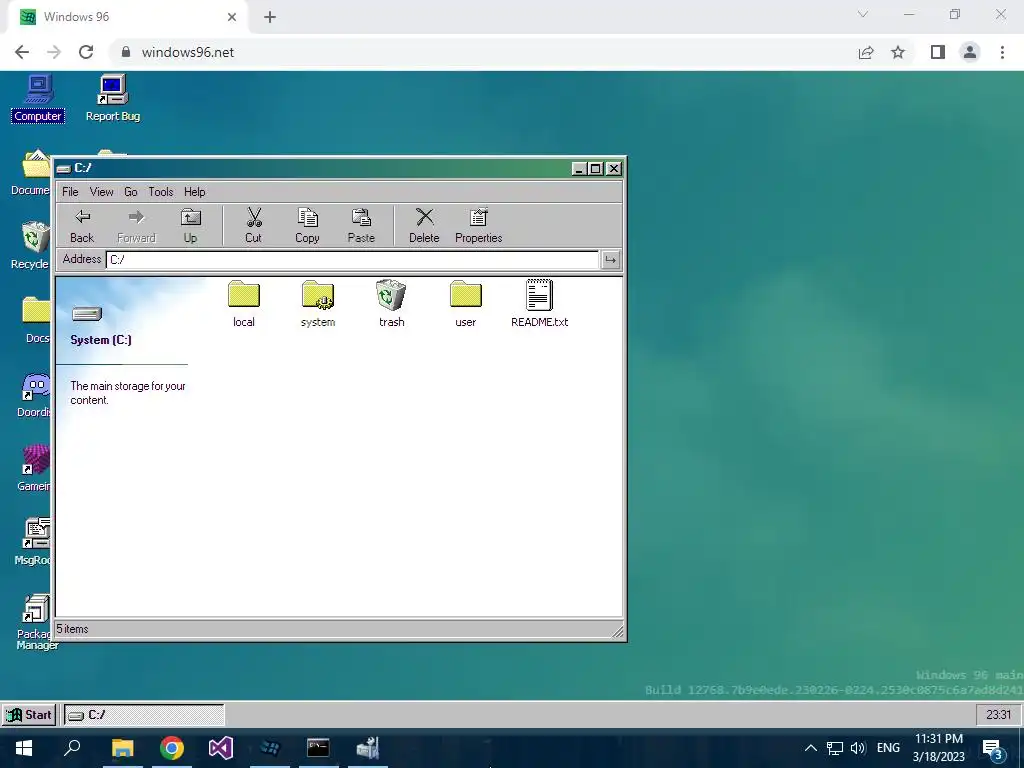Reload the windows96.net page
Viewport: 1024px width, 768px height.
click(86, 52)
